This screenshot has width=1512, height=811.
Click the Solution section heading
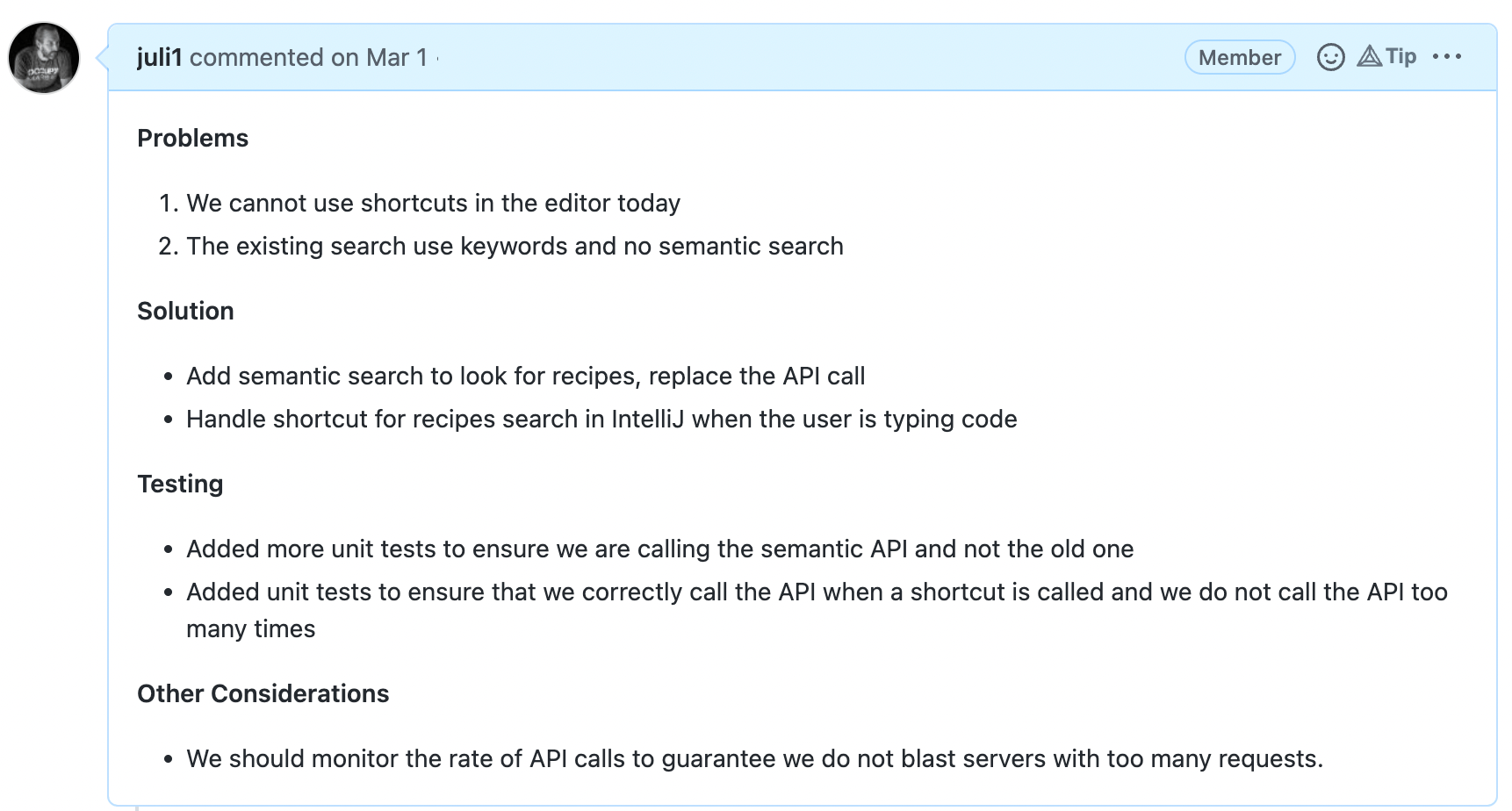click(185, 310)
